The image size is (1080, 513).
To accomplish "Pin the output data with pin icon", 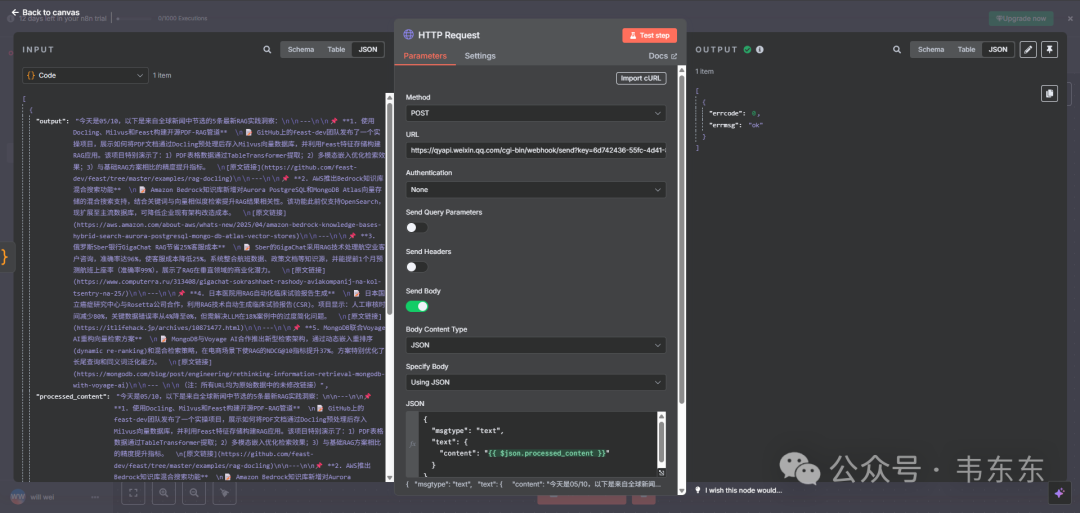I will click(x=1049, y=50).
